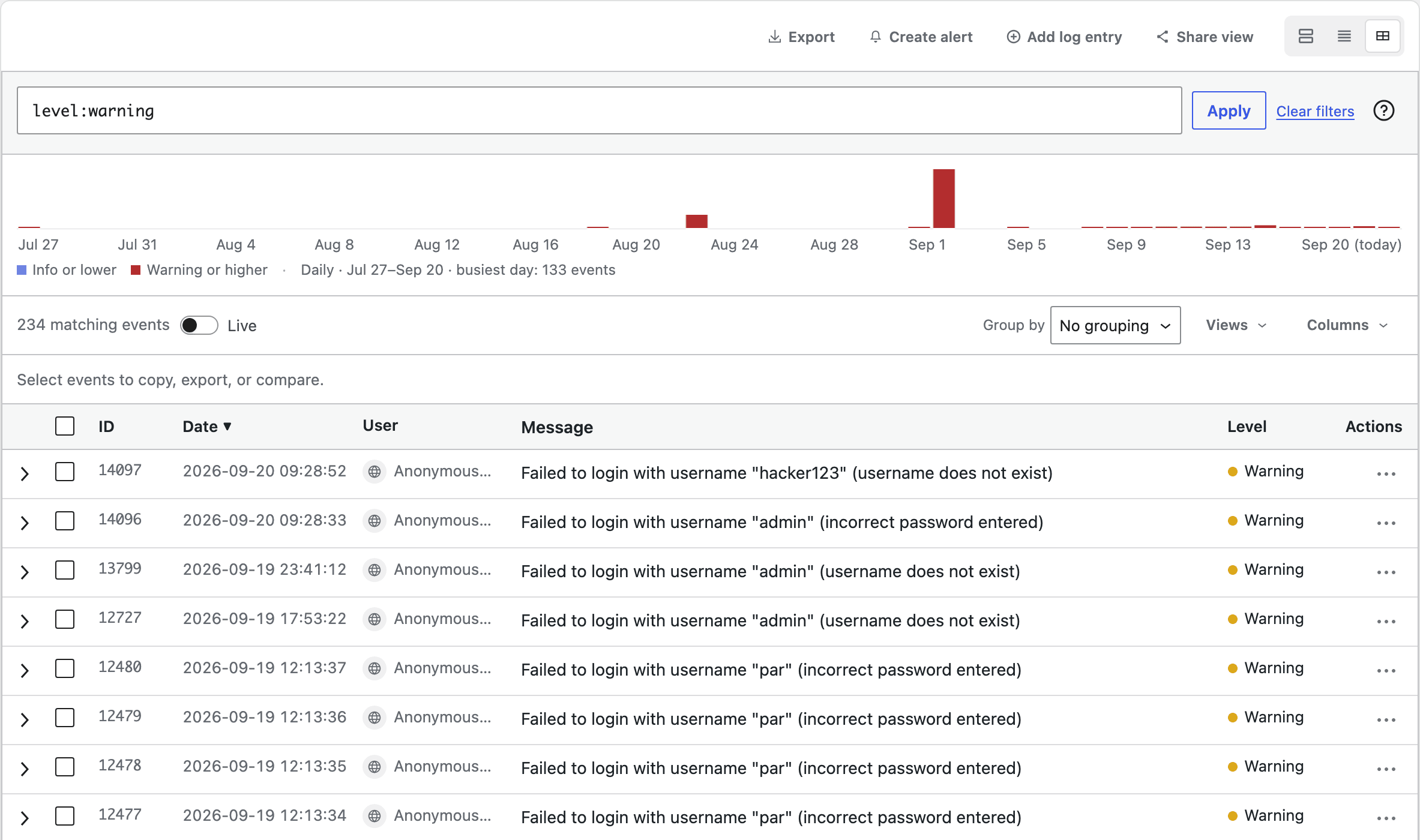Expand details for event 13799
Viewport: 1420px width, 840px height.
[x=25, y=572]
